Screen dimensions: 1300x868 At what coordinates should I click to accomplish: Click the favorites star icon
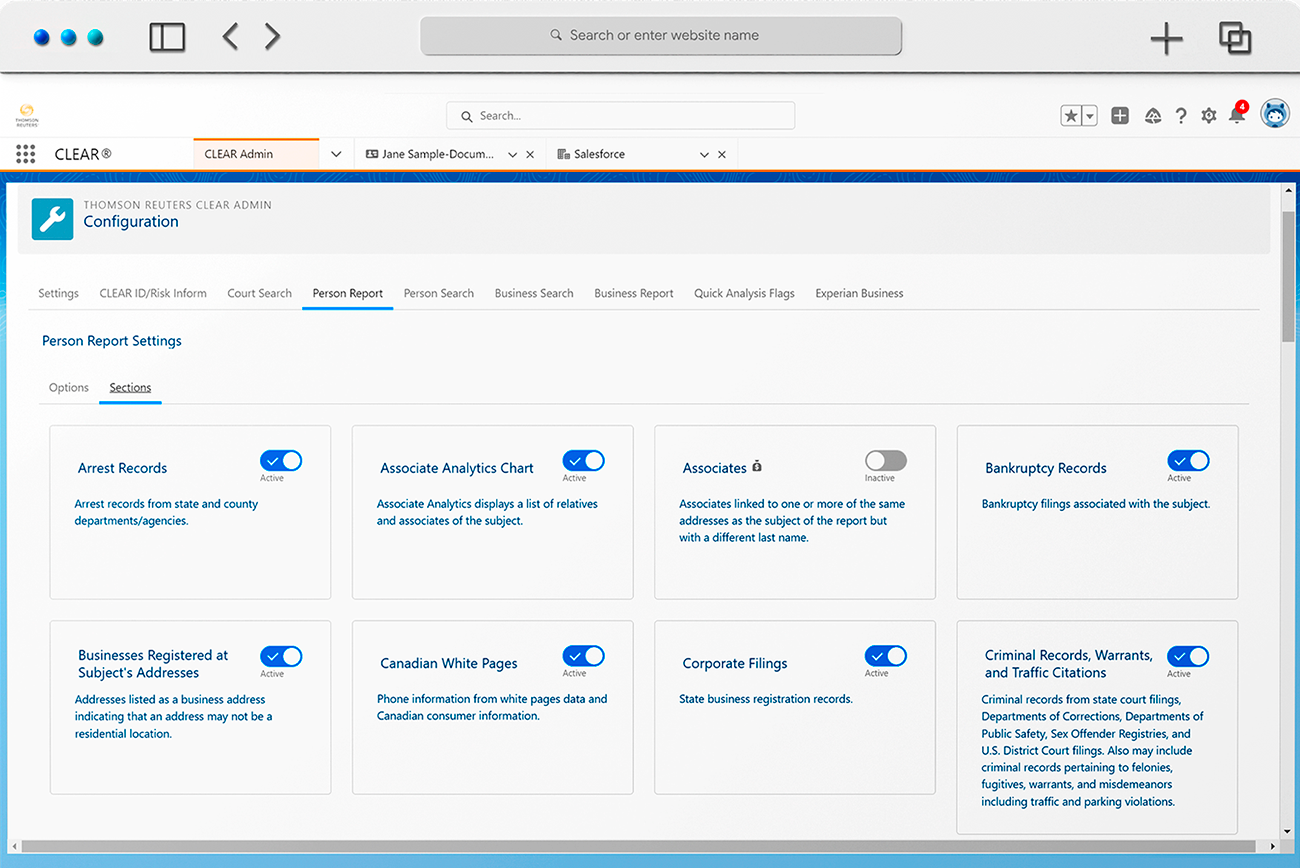coord(1070,115)
